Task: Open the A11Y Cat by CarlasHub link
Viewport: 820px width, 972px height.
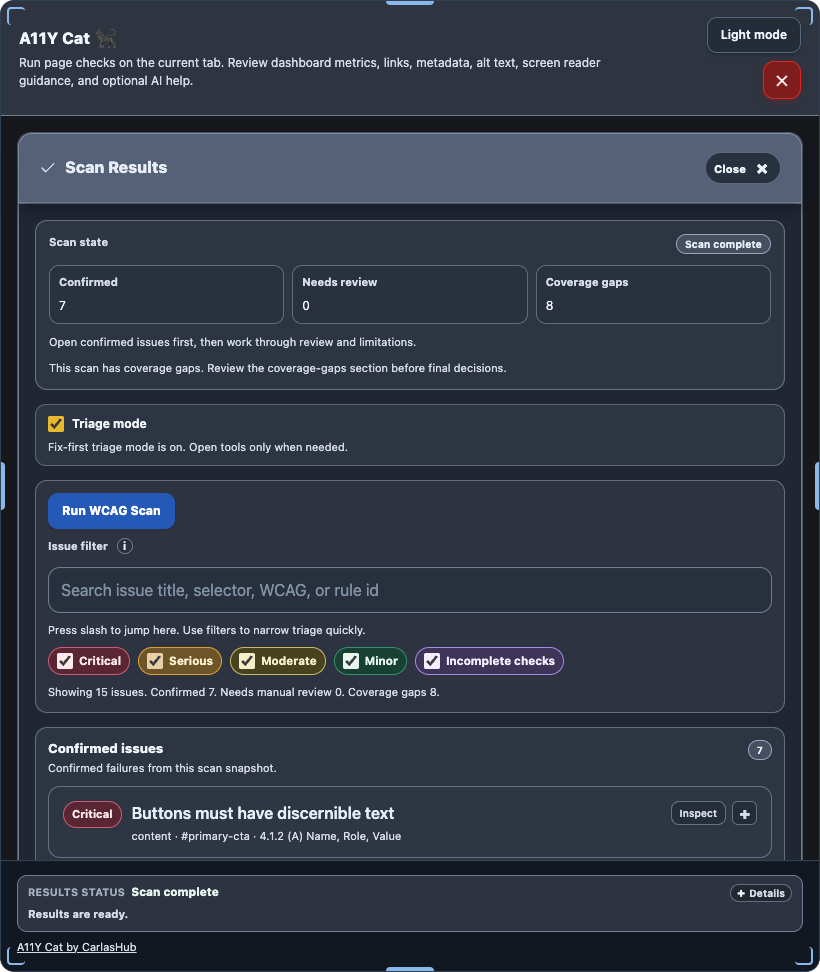Action: point(77,947)
